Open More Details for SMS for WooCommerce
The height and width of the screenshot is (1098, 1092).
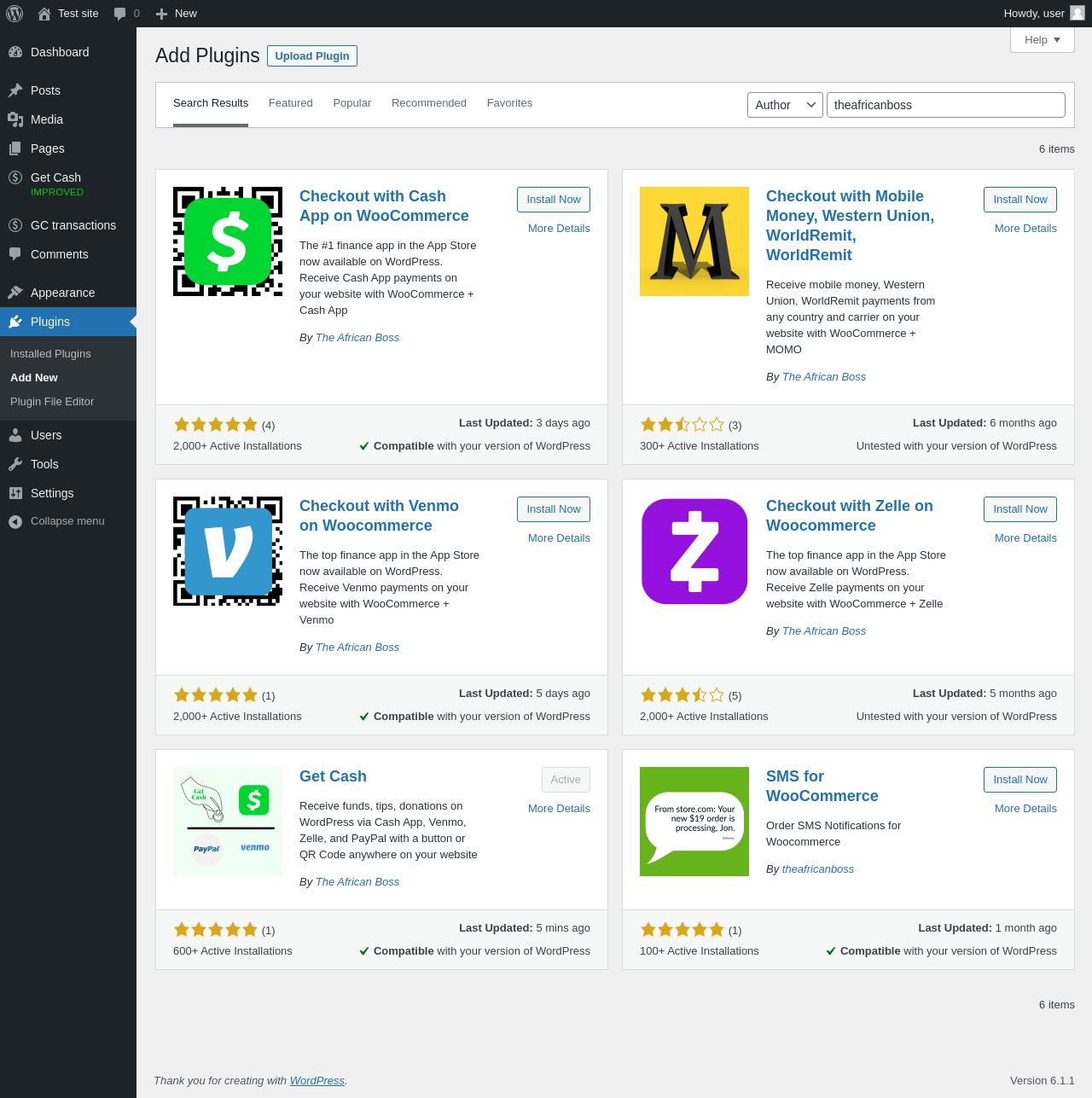click(x=1025, y=809)
